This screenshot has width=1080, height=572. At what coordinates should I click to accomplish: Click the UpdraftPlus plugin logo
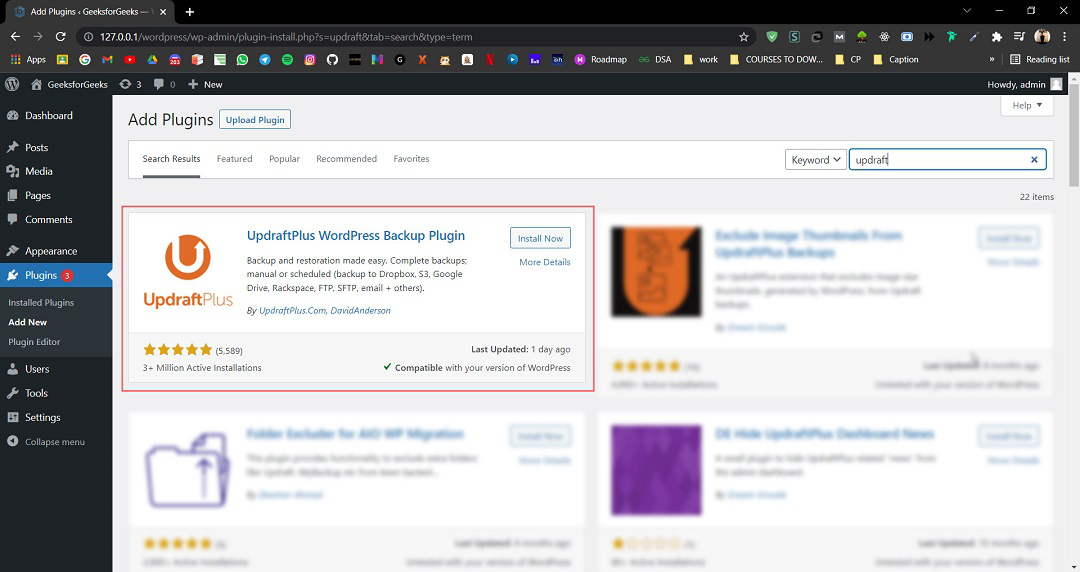click(188, 271)
